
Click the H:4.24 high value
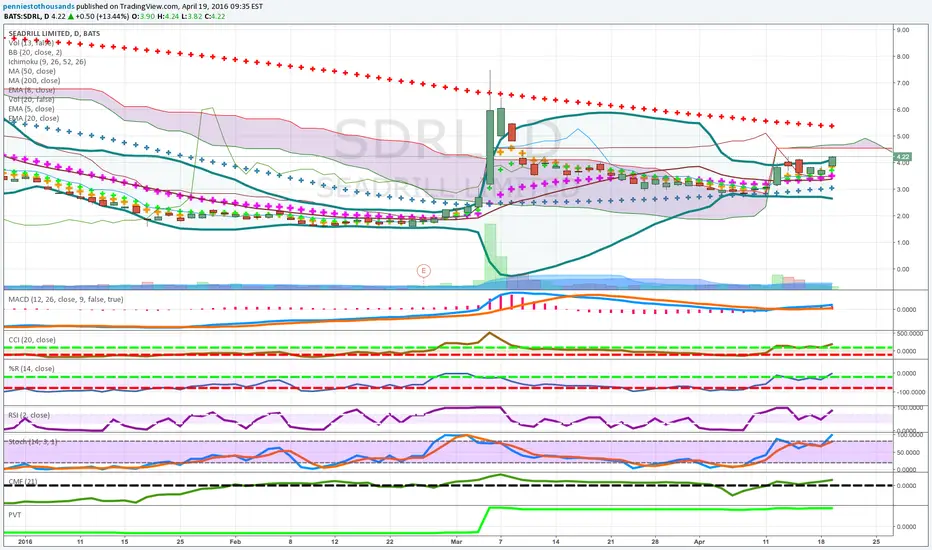[x=168, y=16]
